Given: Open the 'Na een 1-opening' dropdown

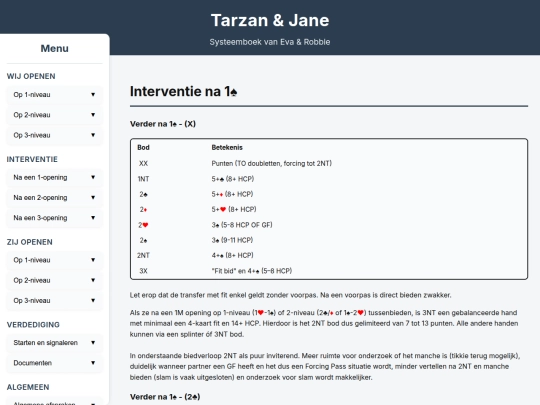Looking at the screenshot, I should pyautogui.click(x=54, y=177).
